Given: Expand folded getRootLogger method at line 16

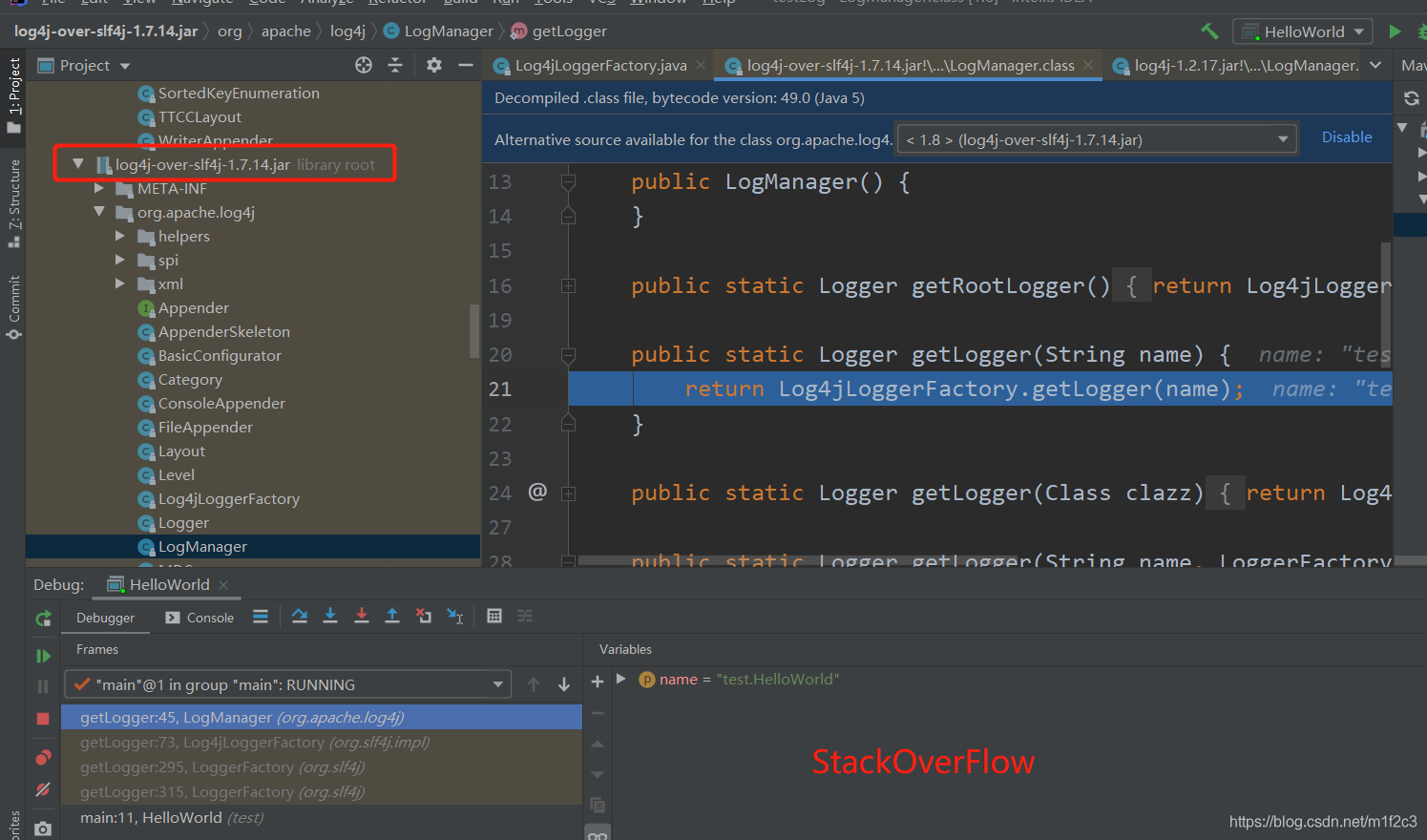Looking at the screenshot, I should coord(569,285).
